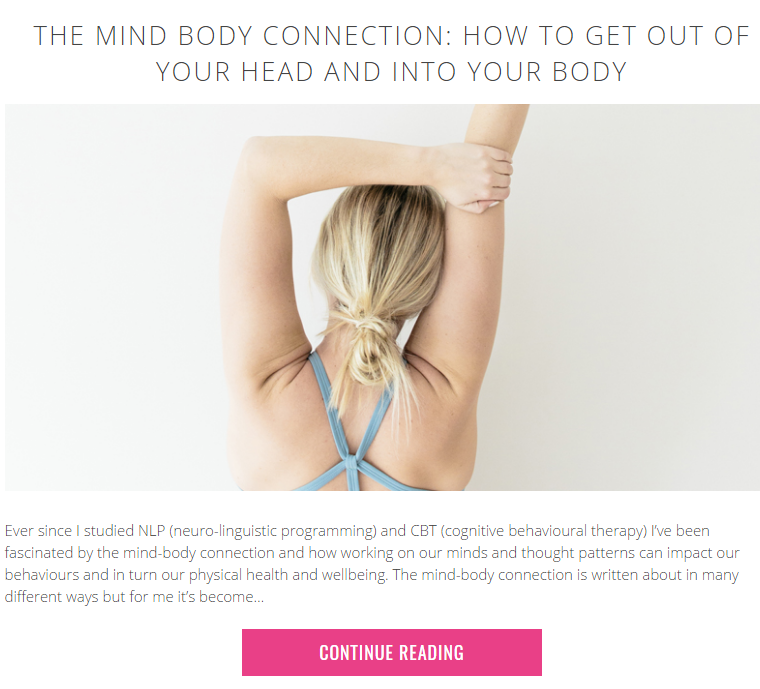Viewport: 760px width, 689px height.
Task: Click the 'HOW TO GET OUT OF' headline text
Action: pos(606,36)
